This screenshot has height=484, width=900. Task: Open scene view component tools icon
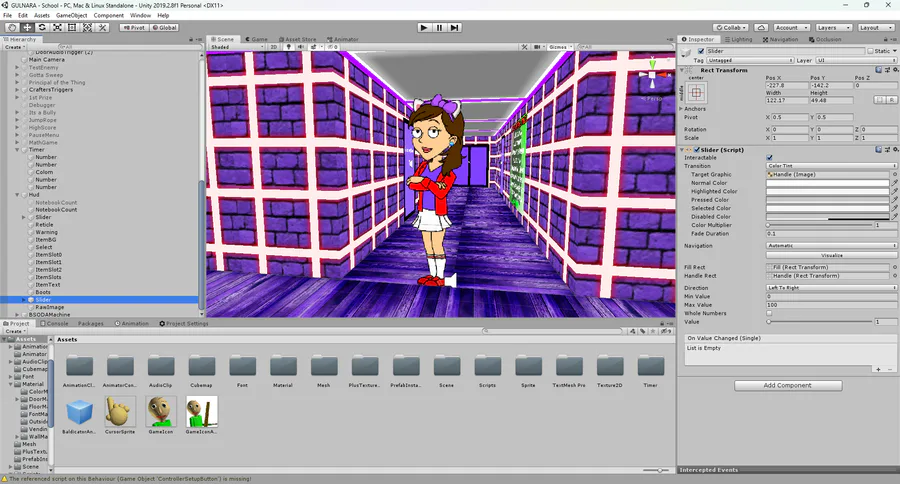click(525, 47)
